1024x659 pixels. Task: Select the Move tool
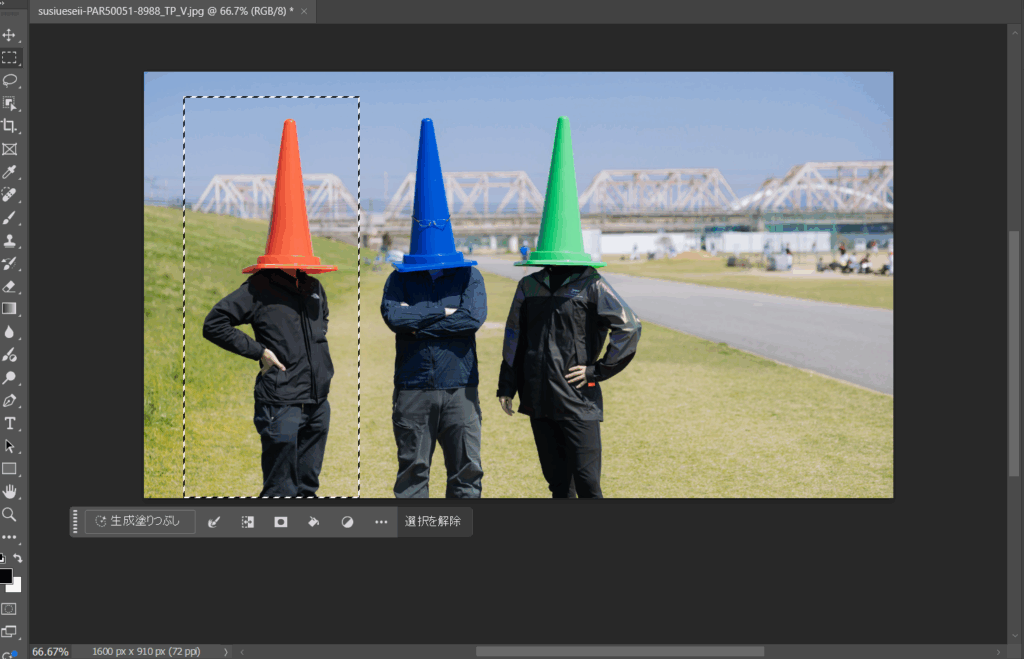9,35
